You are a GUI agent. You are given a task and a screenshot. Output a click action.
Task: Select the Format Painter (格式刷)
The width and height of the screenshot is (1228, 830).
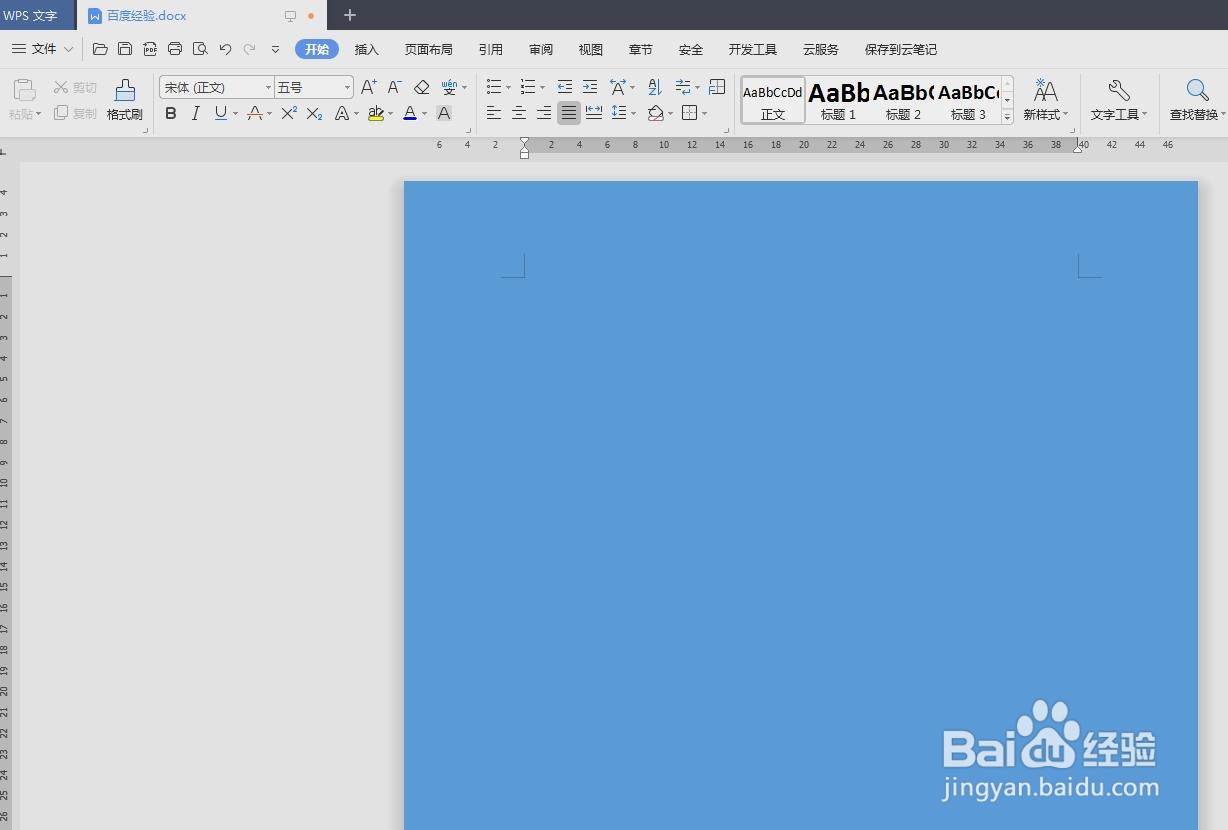(x=125, y=100)
